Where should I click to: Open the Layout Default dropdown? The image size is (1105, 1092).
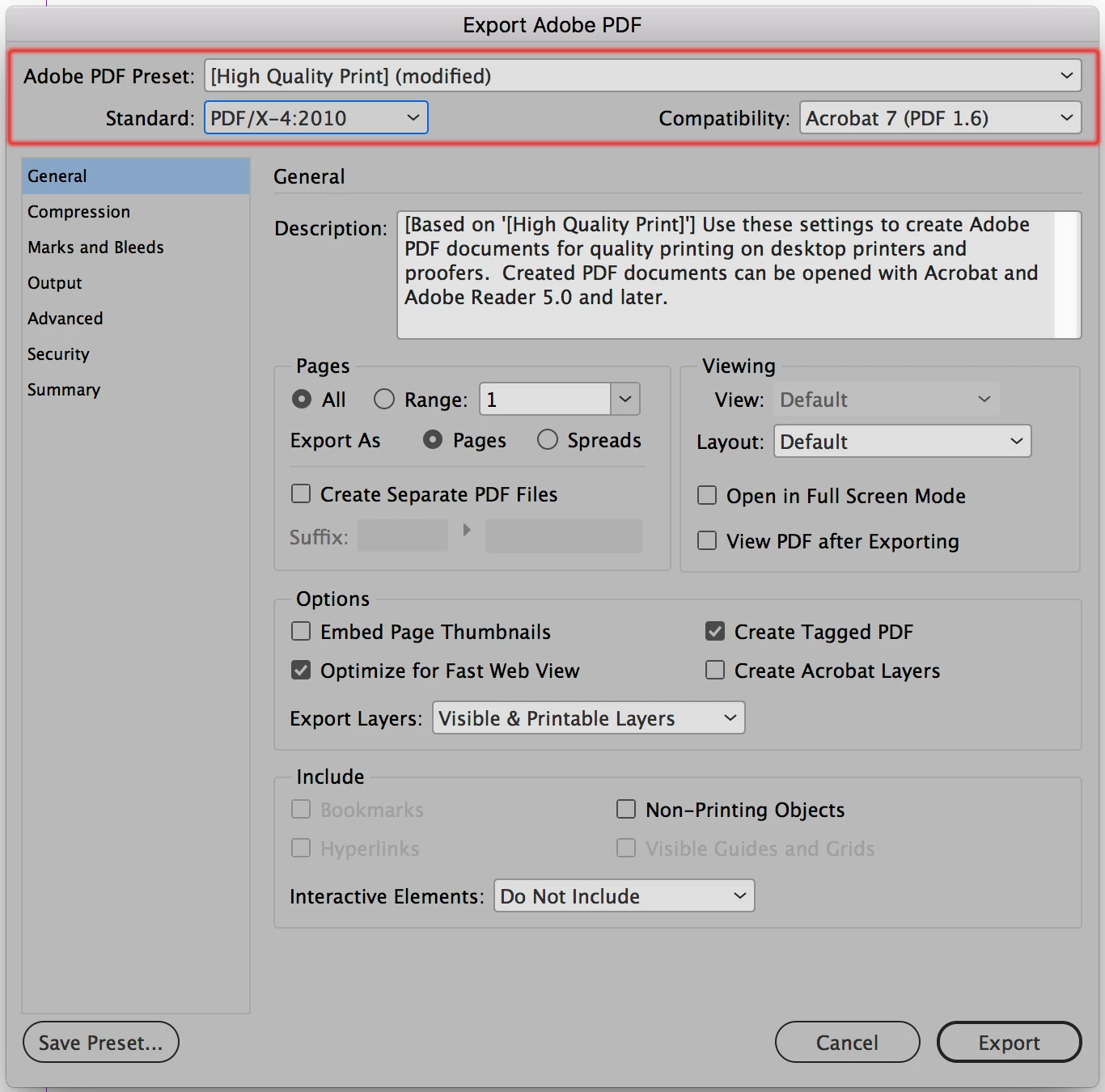pyautogui.click(x=903, y=442)
